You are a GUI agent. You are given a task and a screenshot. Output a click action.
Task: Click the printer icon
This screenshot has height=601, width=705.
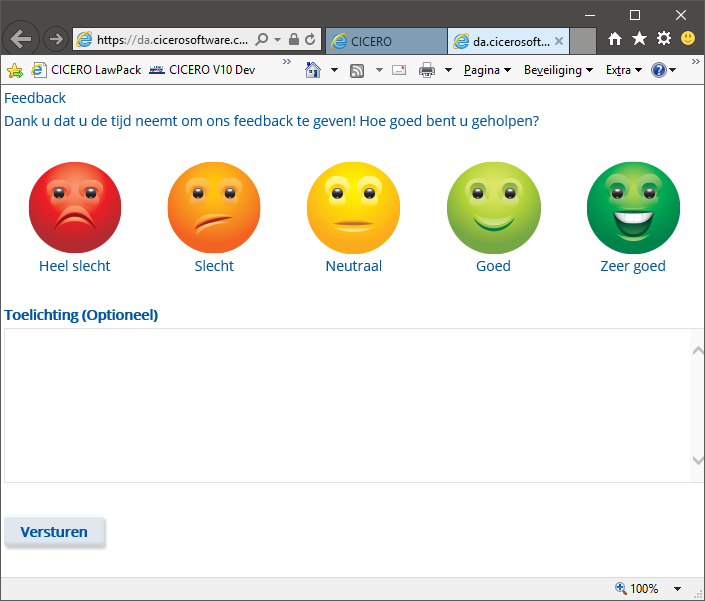coord(427,70)
